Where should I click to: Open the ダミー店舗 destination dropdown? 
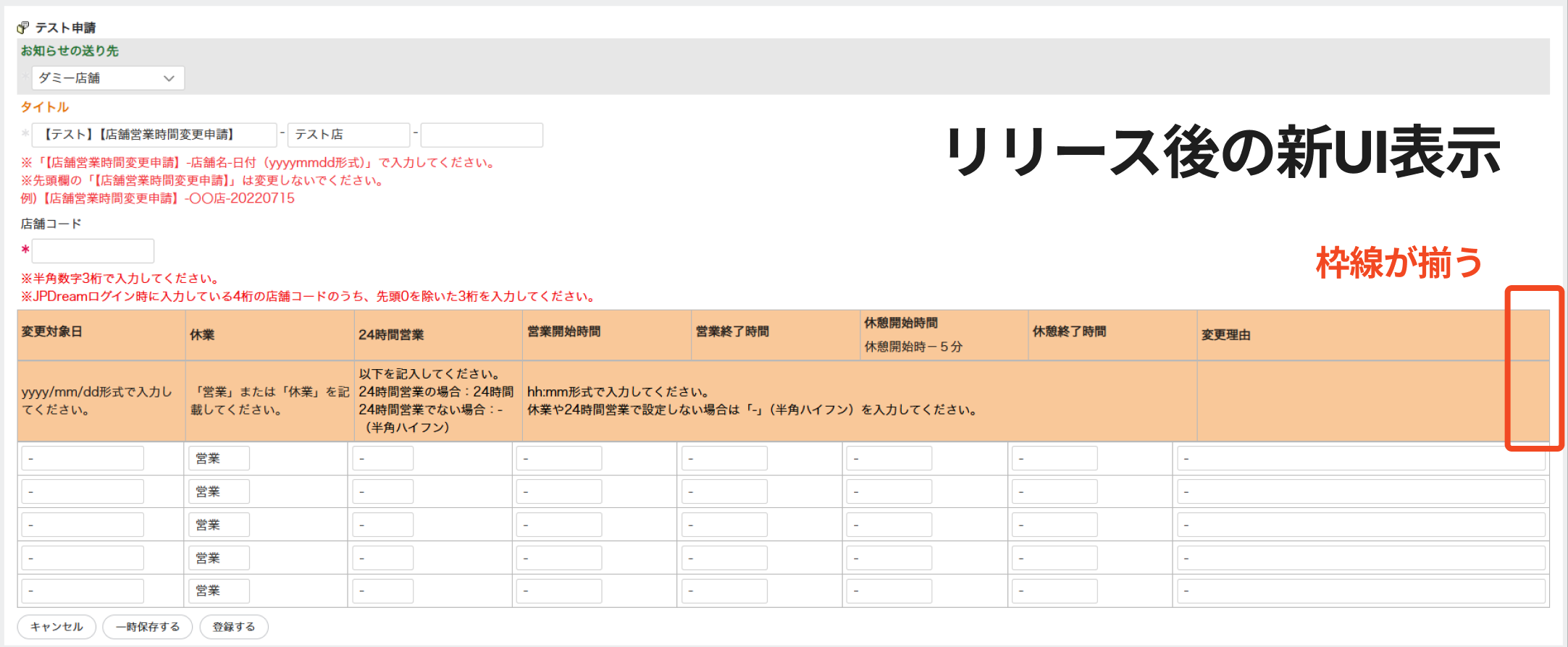coord(108,78)
